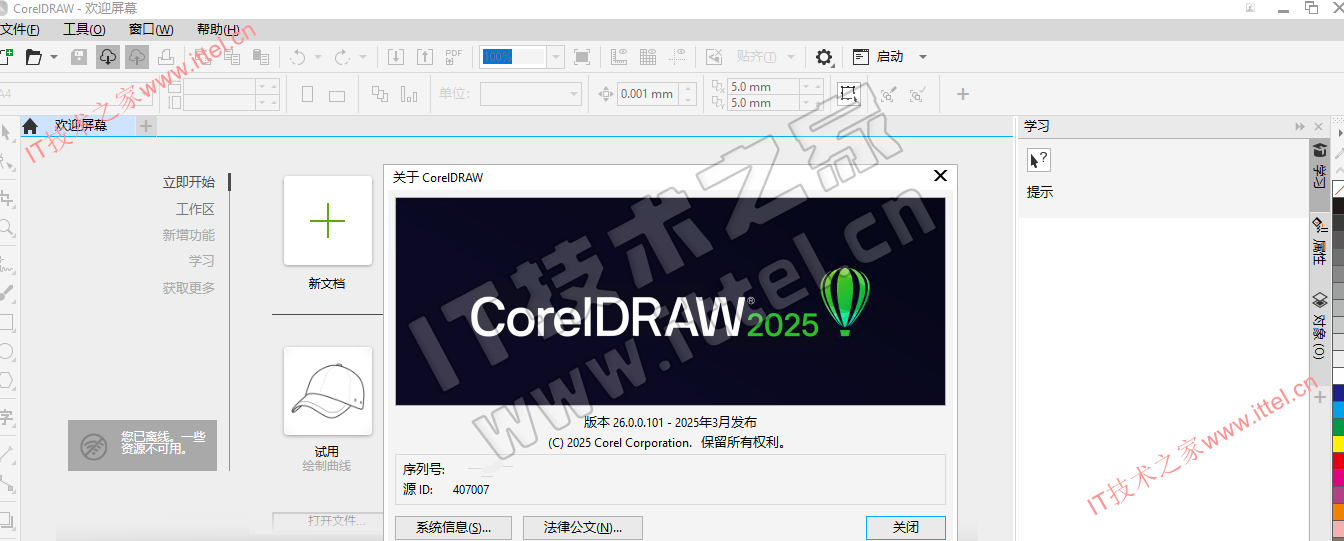1344x541 pixels.
Task: Open the 工具 menu
Action: pyautogui.click(x=84, y=29)
